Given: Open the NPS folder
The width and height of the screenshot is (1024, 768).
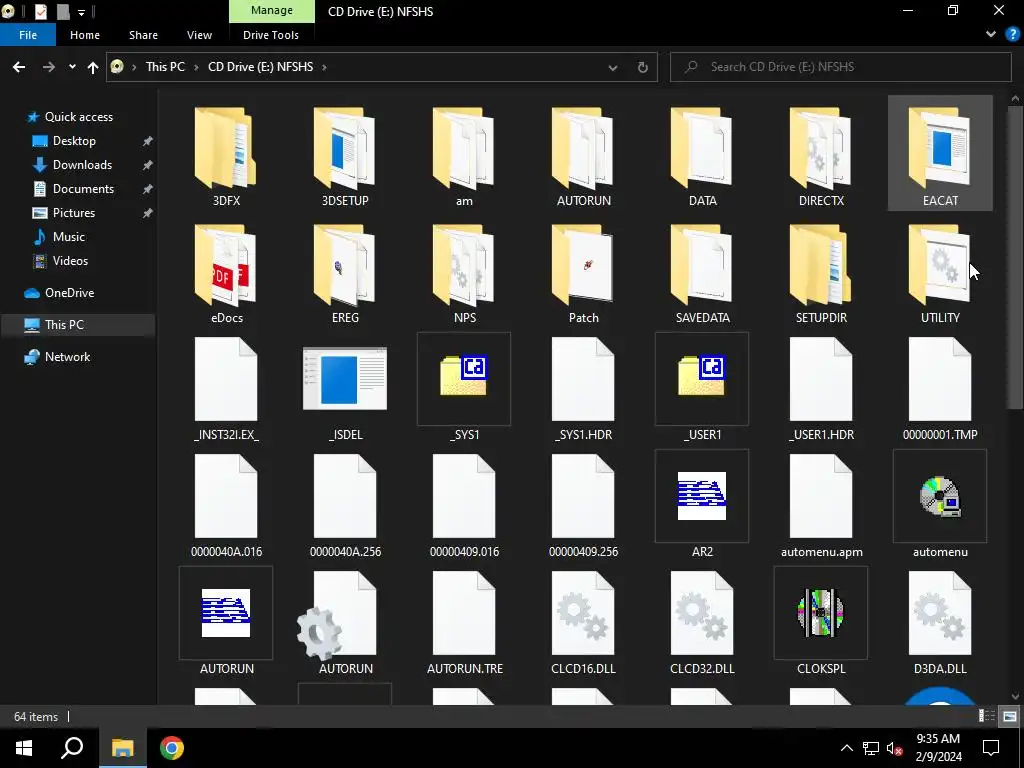Looking at the screenshot, I should coord(464,273).
